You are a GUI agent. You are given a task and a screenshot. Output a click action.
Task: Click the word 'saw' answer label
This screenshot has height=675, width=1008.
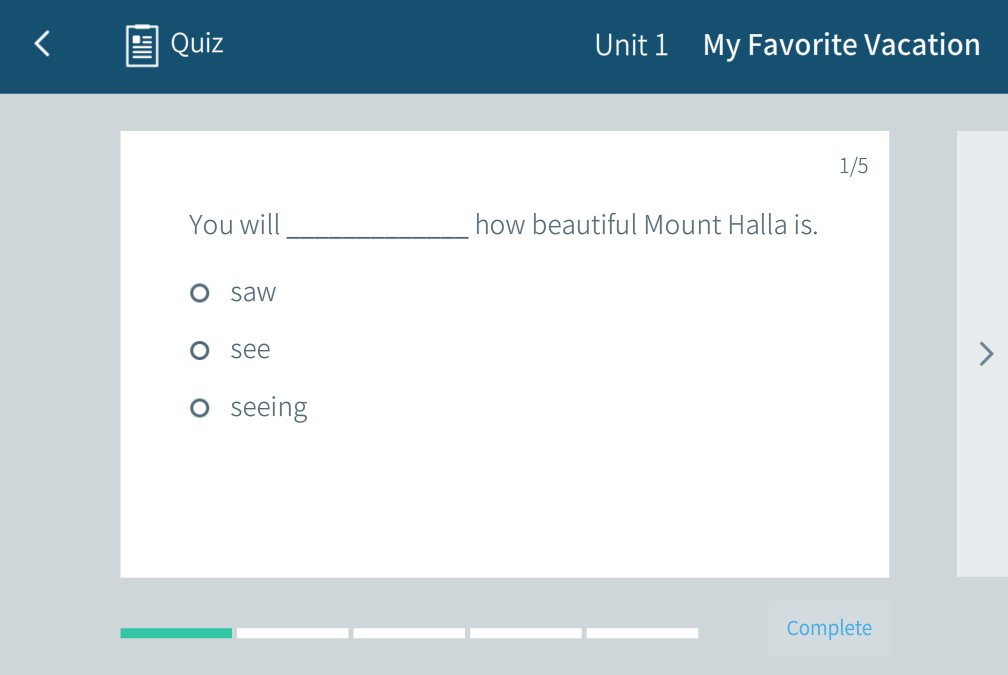[253, 293]
